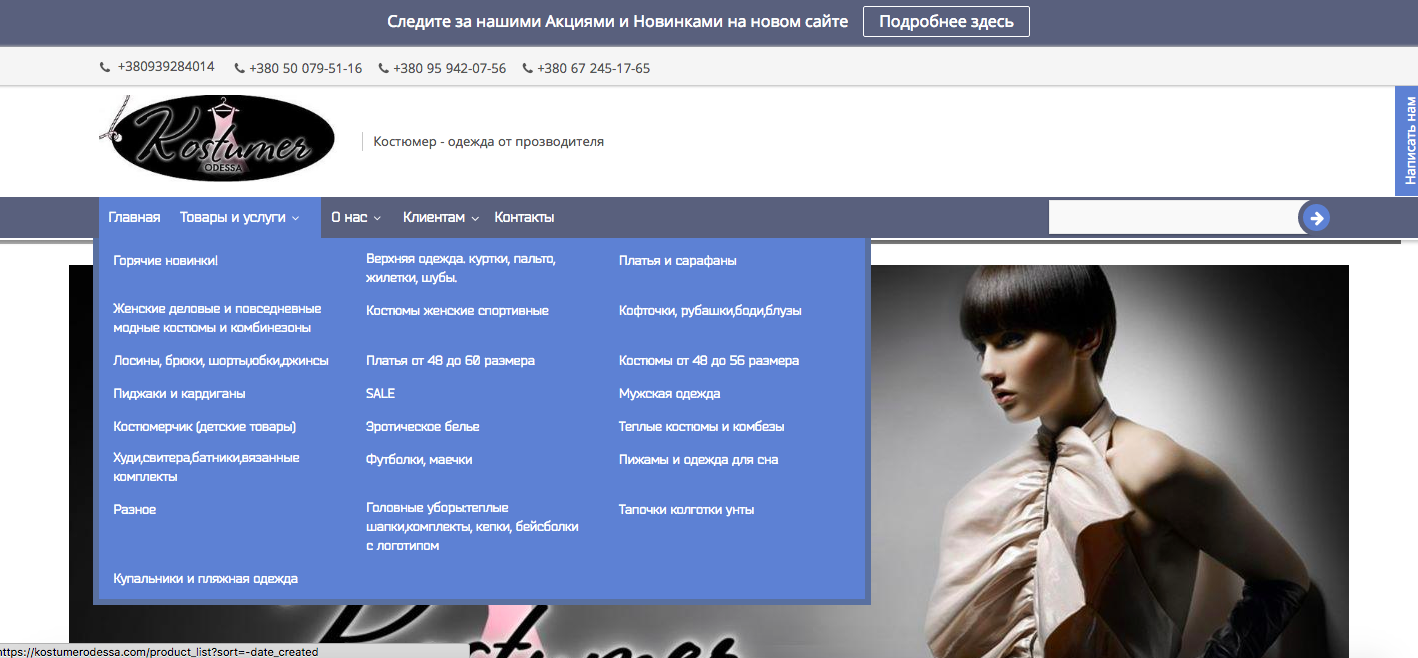Expand the Клиентам dropdown menu
Screen dimensions: 1418x658
[x=440, y=218]
